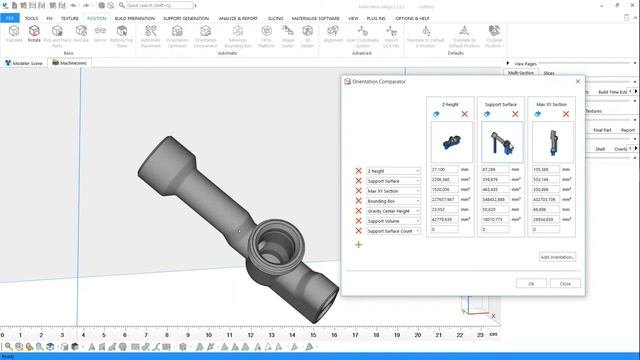Viewport: 640px width, 360px height.
Task: Open the Bounding Box criterion dropdown
Action: pos(393,201)
